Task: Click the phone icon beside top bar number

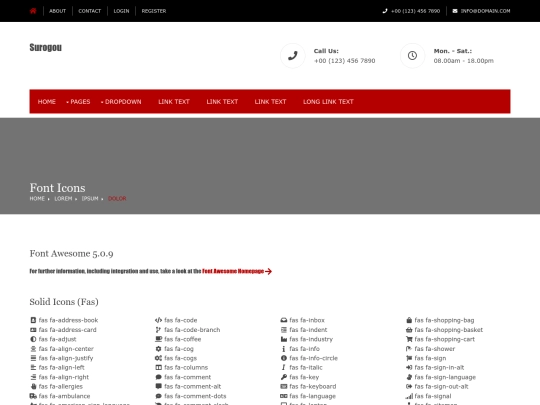Action: point(385,11)
